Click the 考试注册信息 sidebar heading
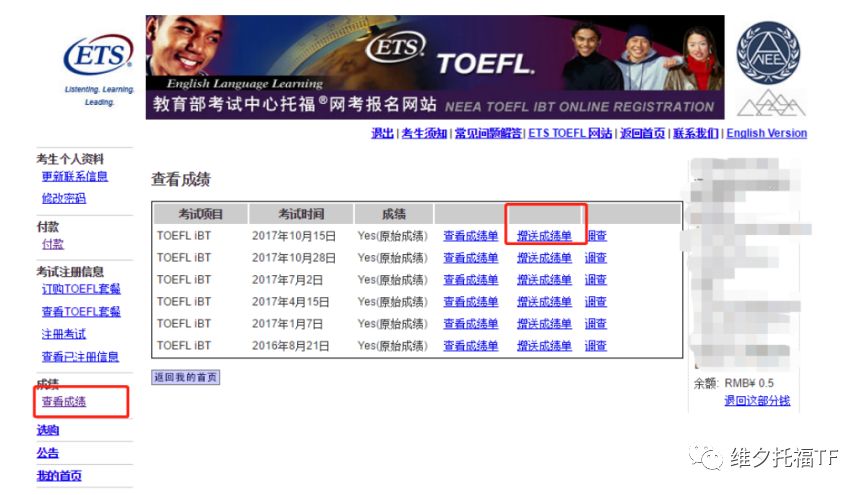This screenshot has height=495, width=866. tap(70, 271)
